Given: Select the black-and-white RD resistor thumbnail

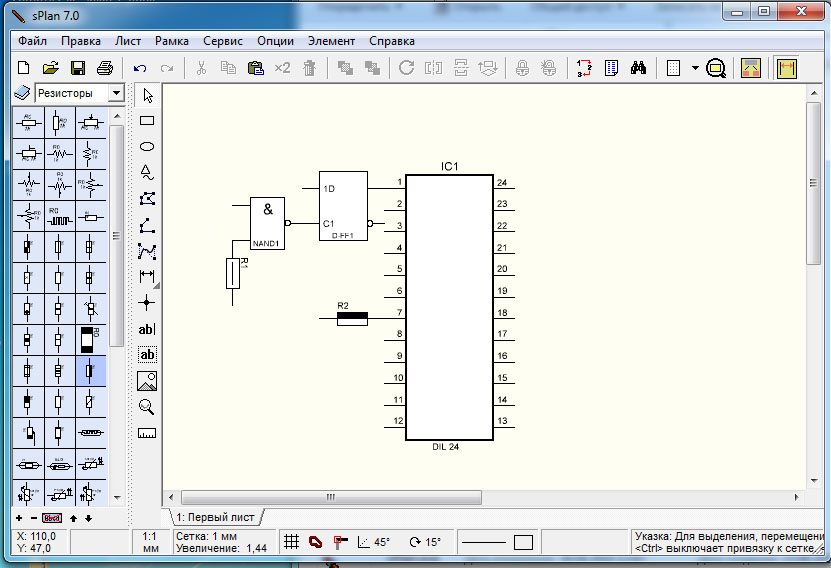Looking at the screenshot, I should click(91, 340).
